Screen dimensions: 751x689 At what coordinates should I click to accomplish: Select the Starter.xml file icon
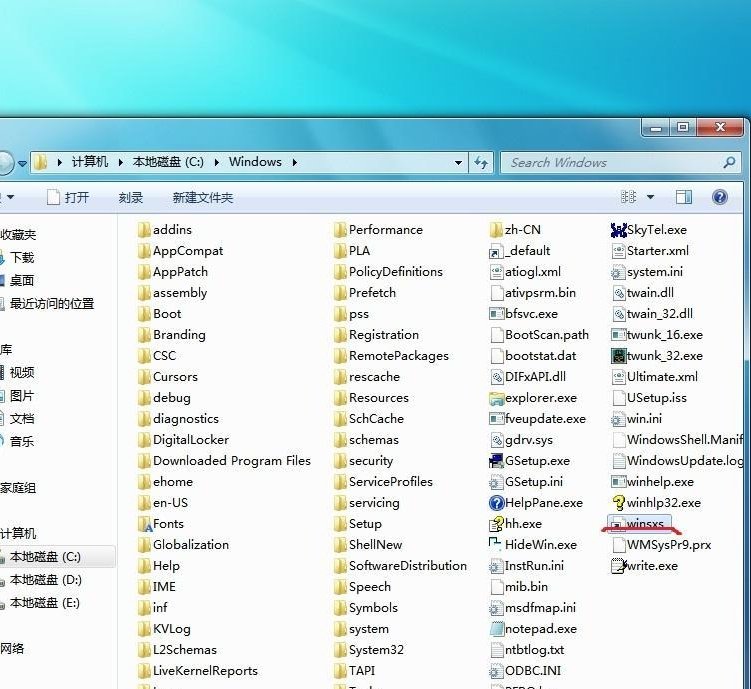click(618, 251)
